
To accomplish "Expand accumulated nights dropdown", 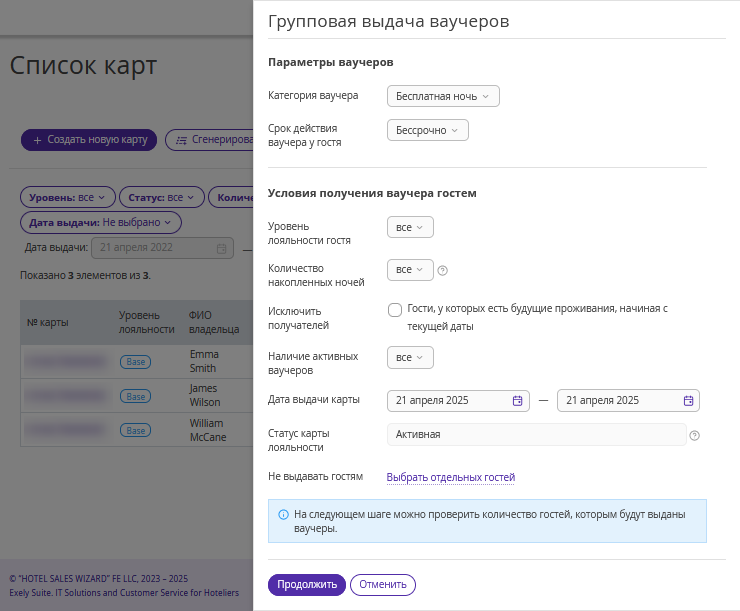I will pos(410,270).
